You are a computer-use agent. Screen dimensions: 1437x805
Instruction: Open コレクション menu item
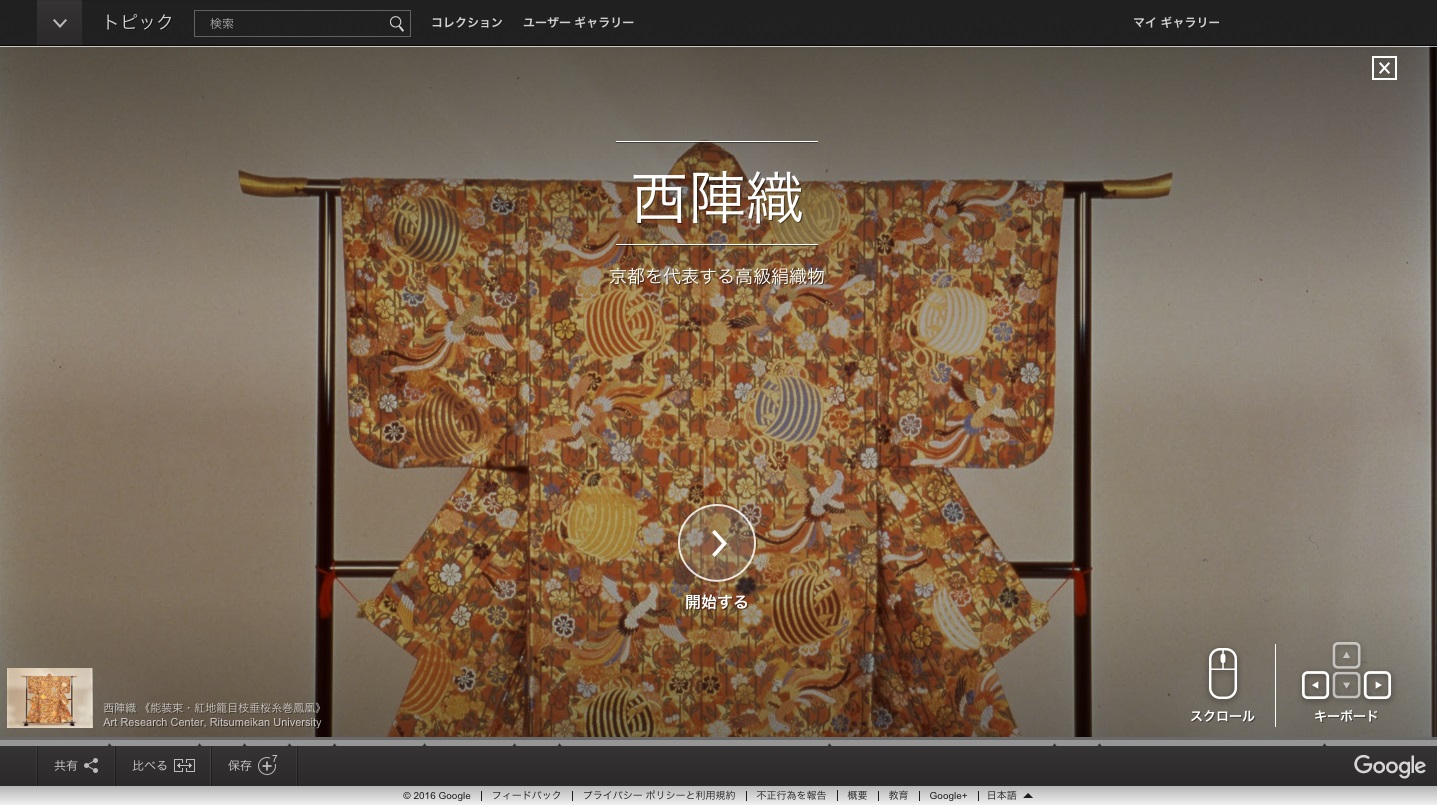(x=466, y=22)
